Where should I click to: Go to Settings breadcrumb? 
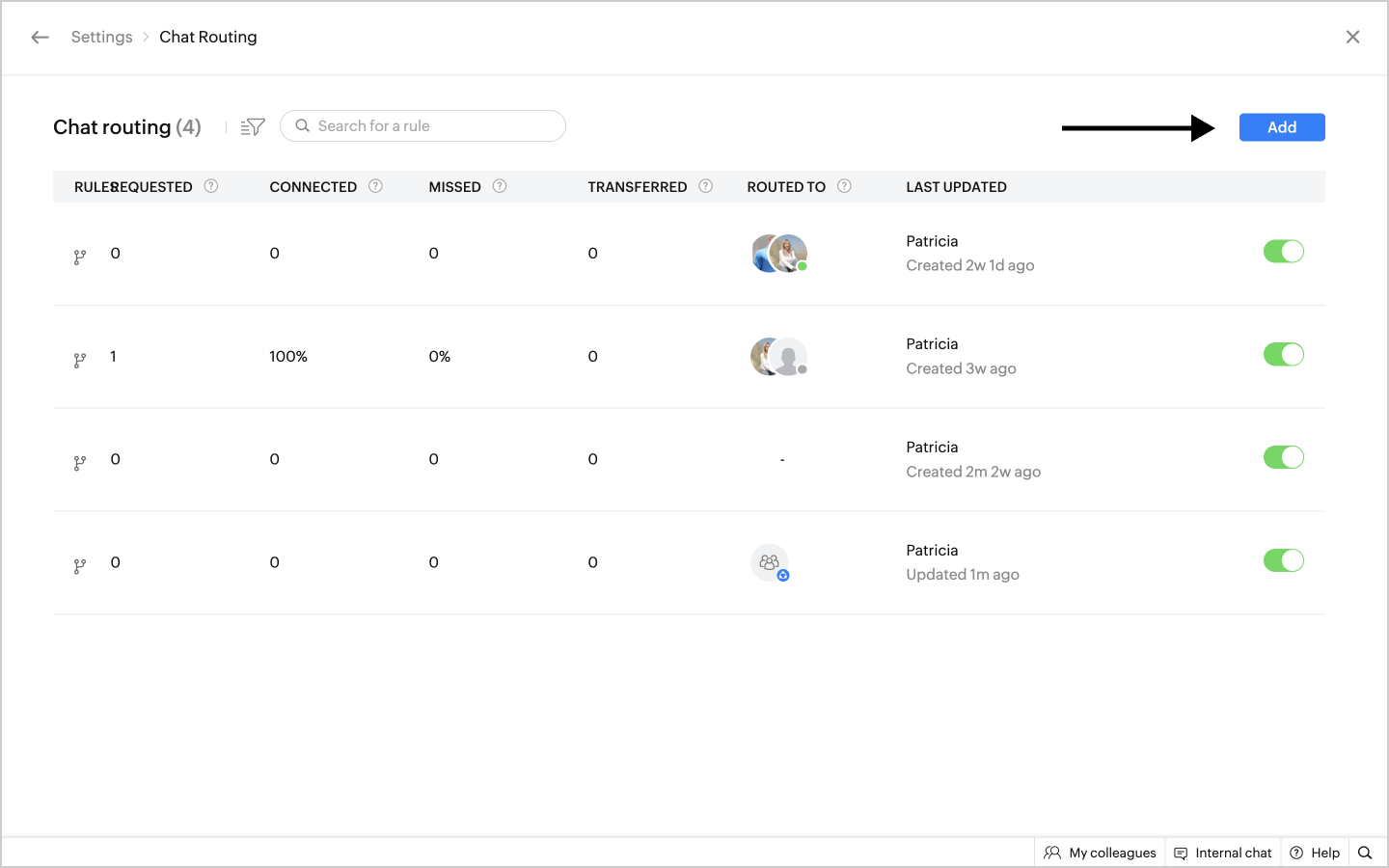tap(101, 38)
